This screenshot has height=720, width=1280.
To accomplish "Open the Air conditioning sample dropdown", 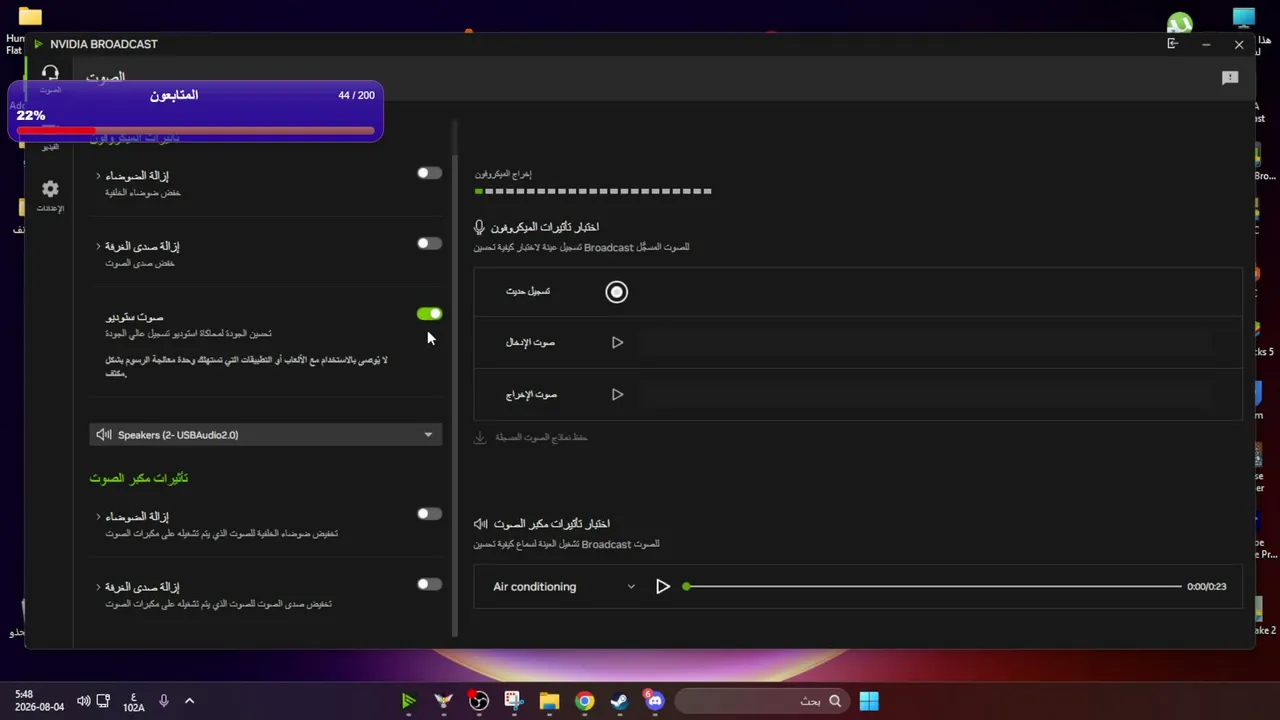I will (563, 587).
